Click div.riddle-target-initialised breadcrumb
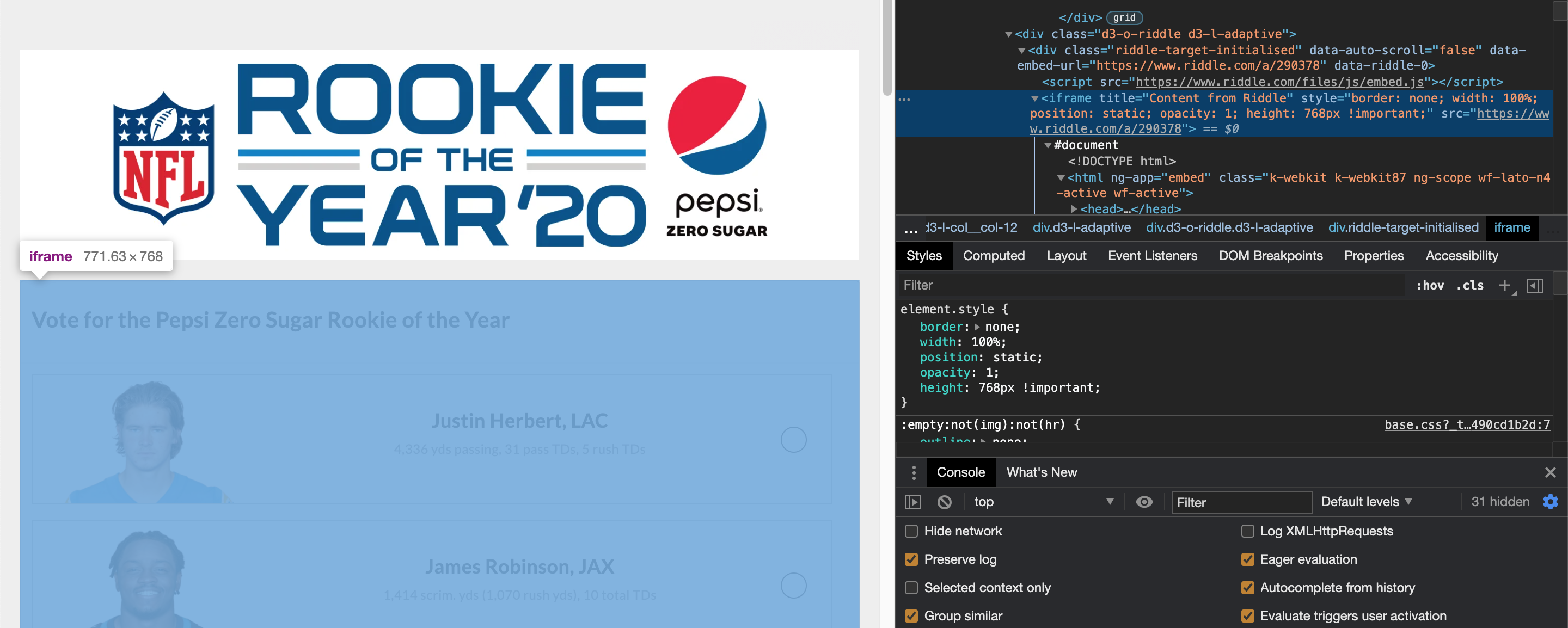1568x628 pixels. coord(1402,228)
